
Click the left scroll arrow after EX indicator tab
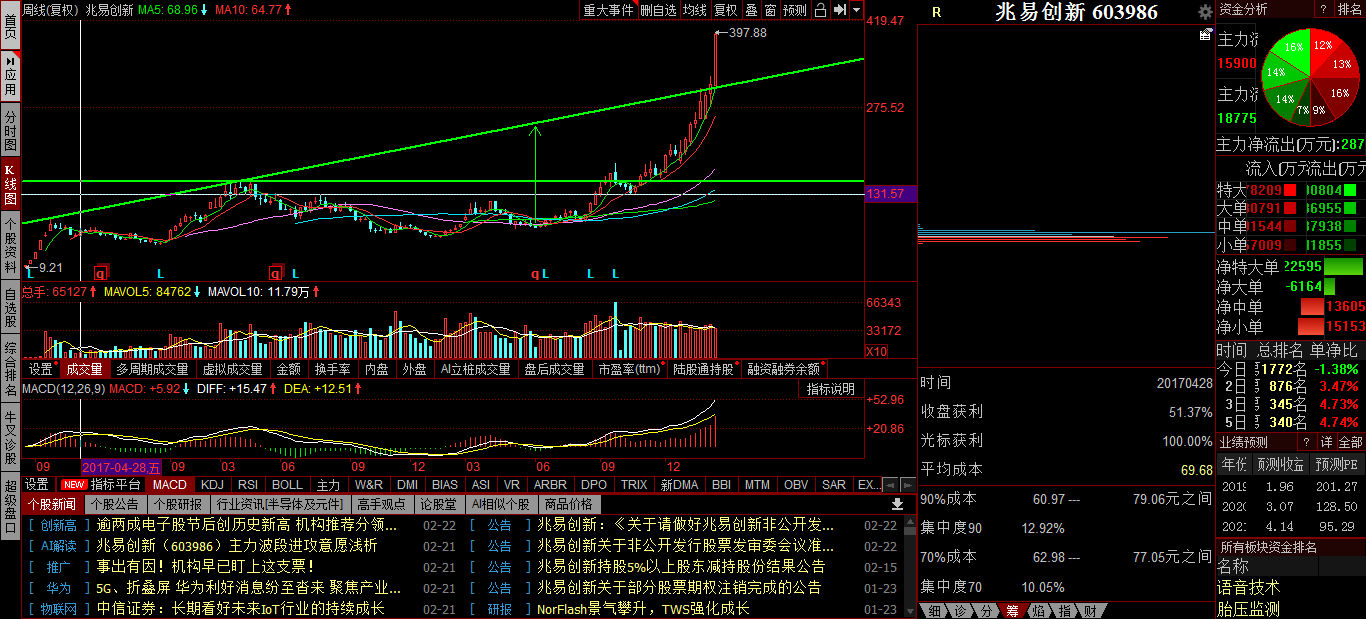(890, 484)
